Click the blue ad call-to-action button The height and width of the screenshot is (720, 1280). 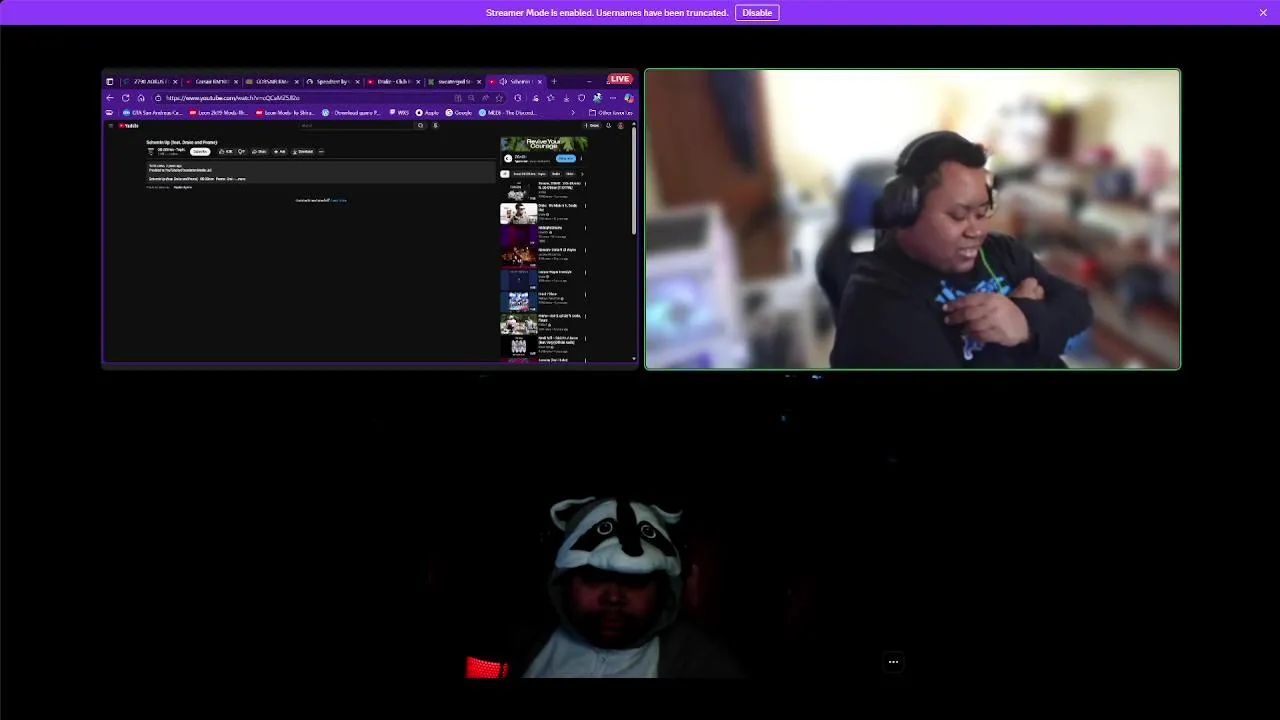click(566, 158)
